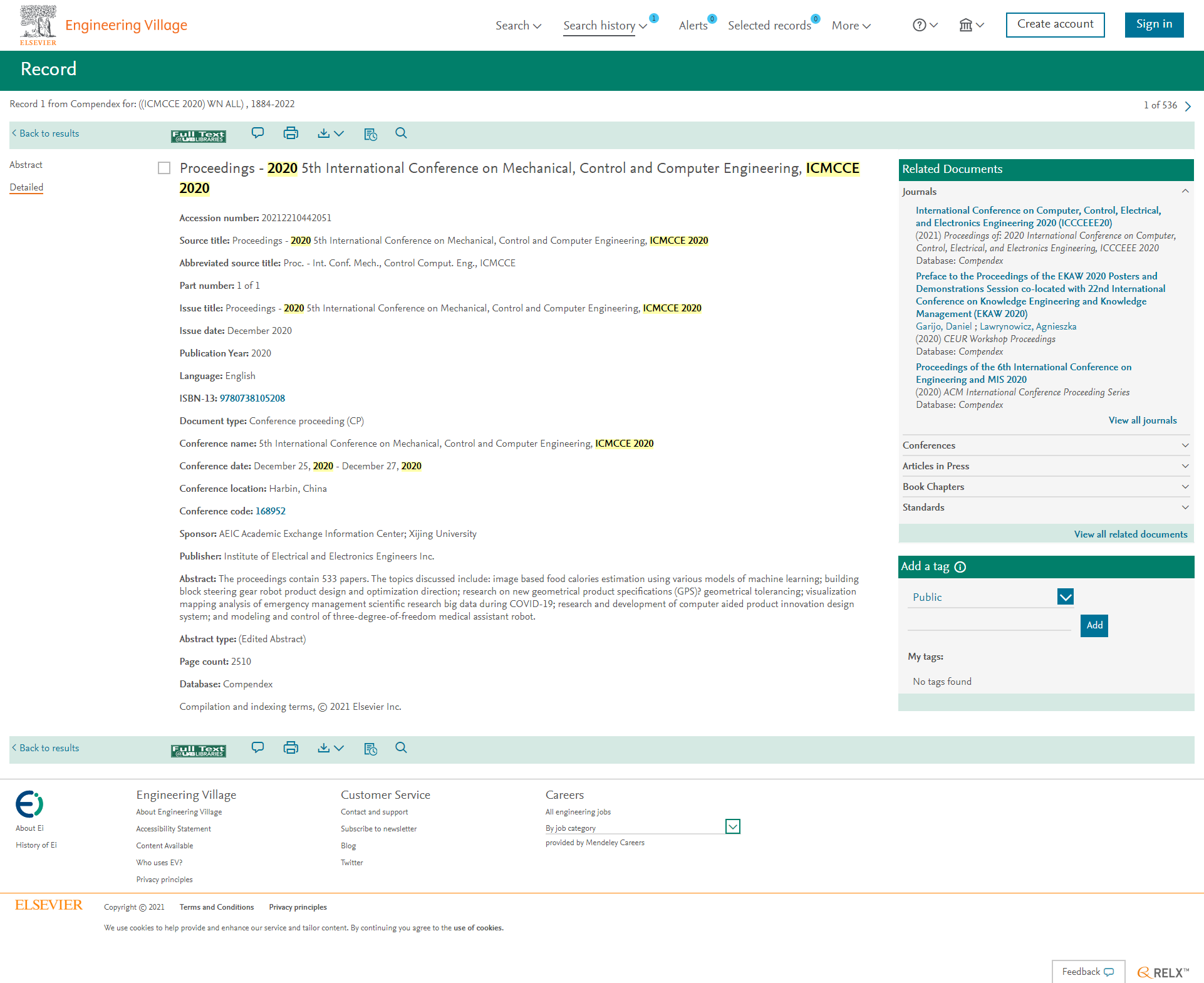1204x983 pixels.
Task: Open the download options dropdown in top toolbar
Action: coord(331,133)
